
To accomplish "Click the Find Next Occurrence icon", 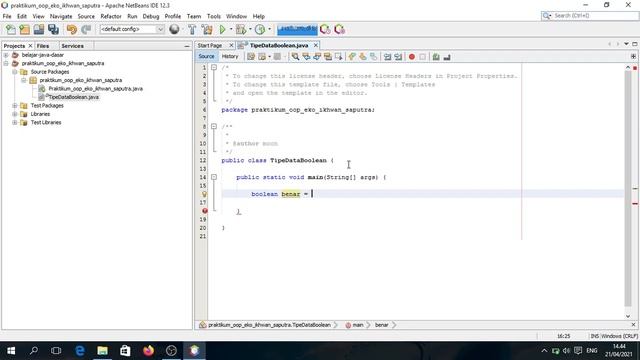I will pyautogui.click(x=317, y=57).
